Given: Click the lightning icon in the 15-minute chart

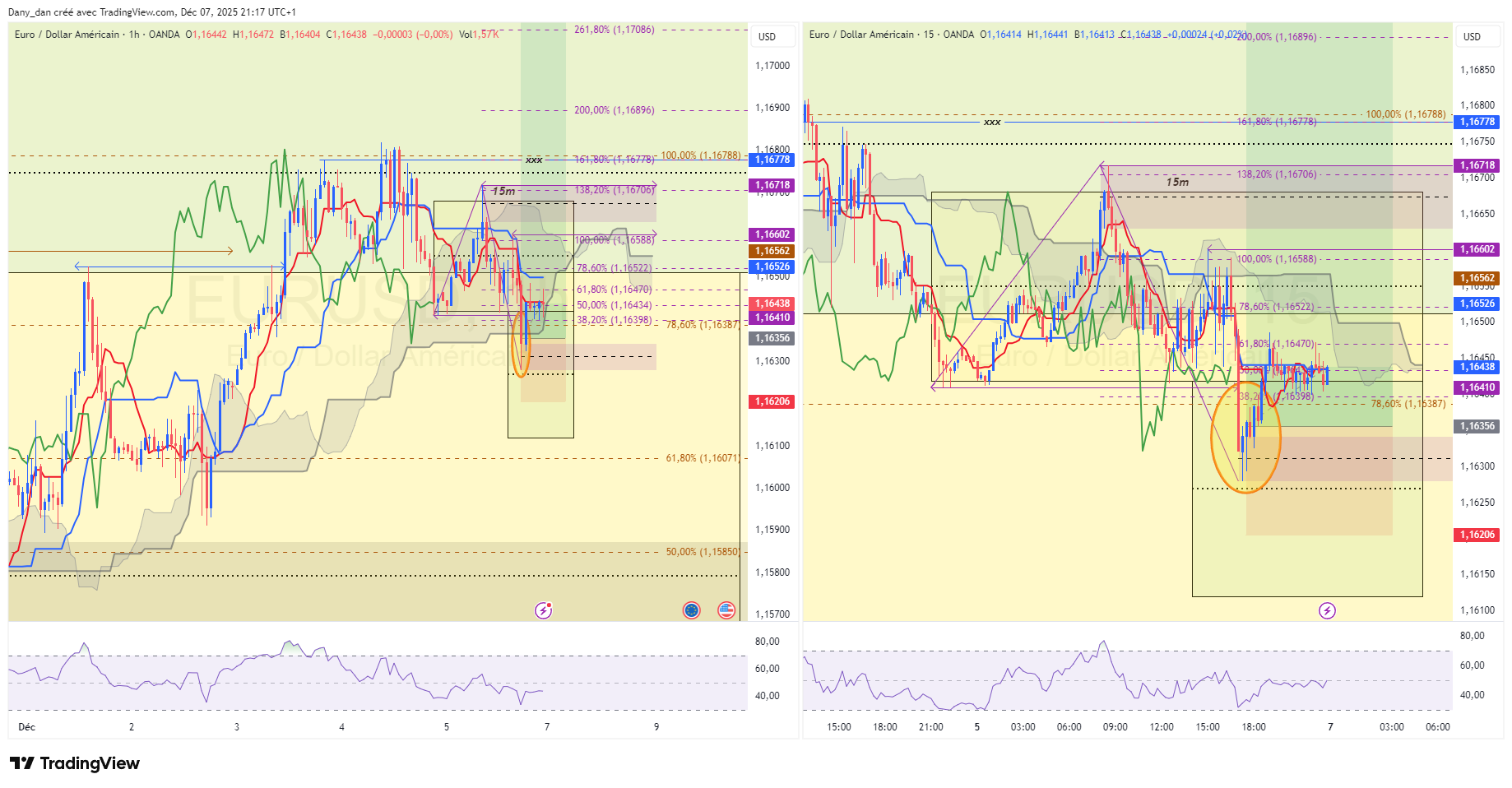Looking at the screenshot, I should 1327,610.
